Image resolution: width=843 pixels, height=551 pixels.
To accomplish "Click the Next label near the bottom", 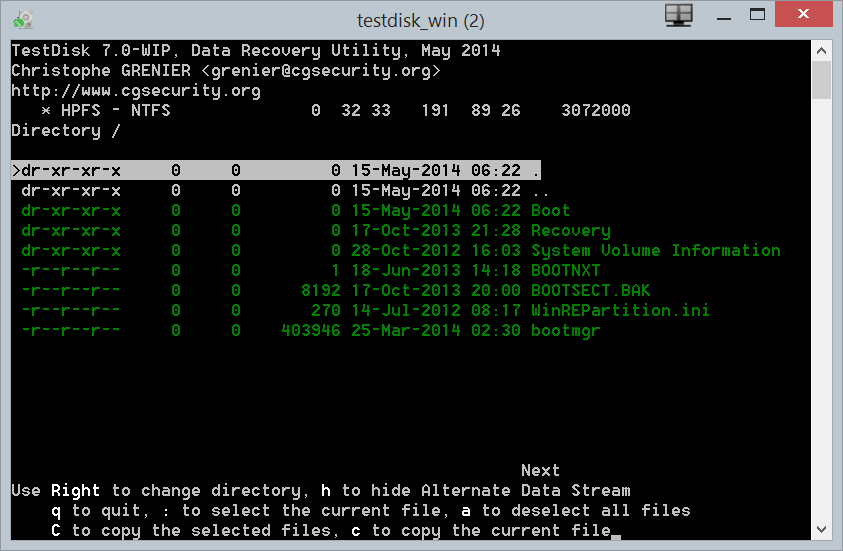I will pyautogui.click(x=540, y=471).
